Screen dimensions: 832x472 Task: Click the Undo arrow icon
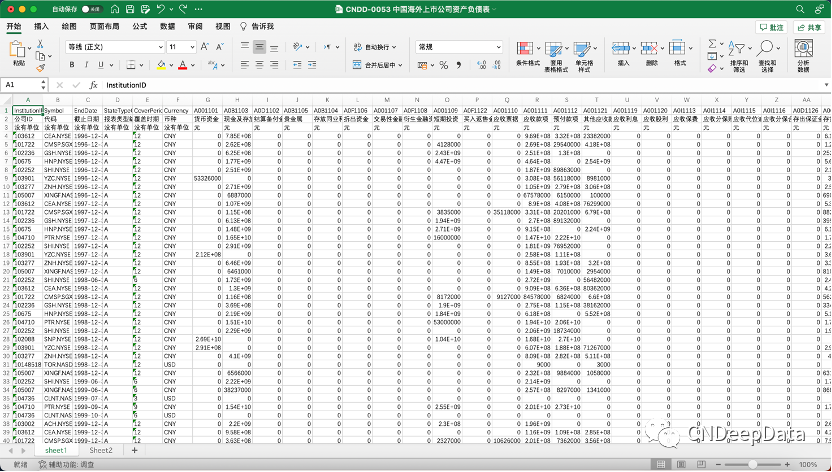(161, 9)
